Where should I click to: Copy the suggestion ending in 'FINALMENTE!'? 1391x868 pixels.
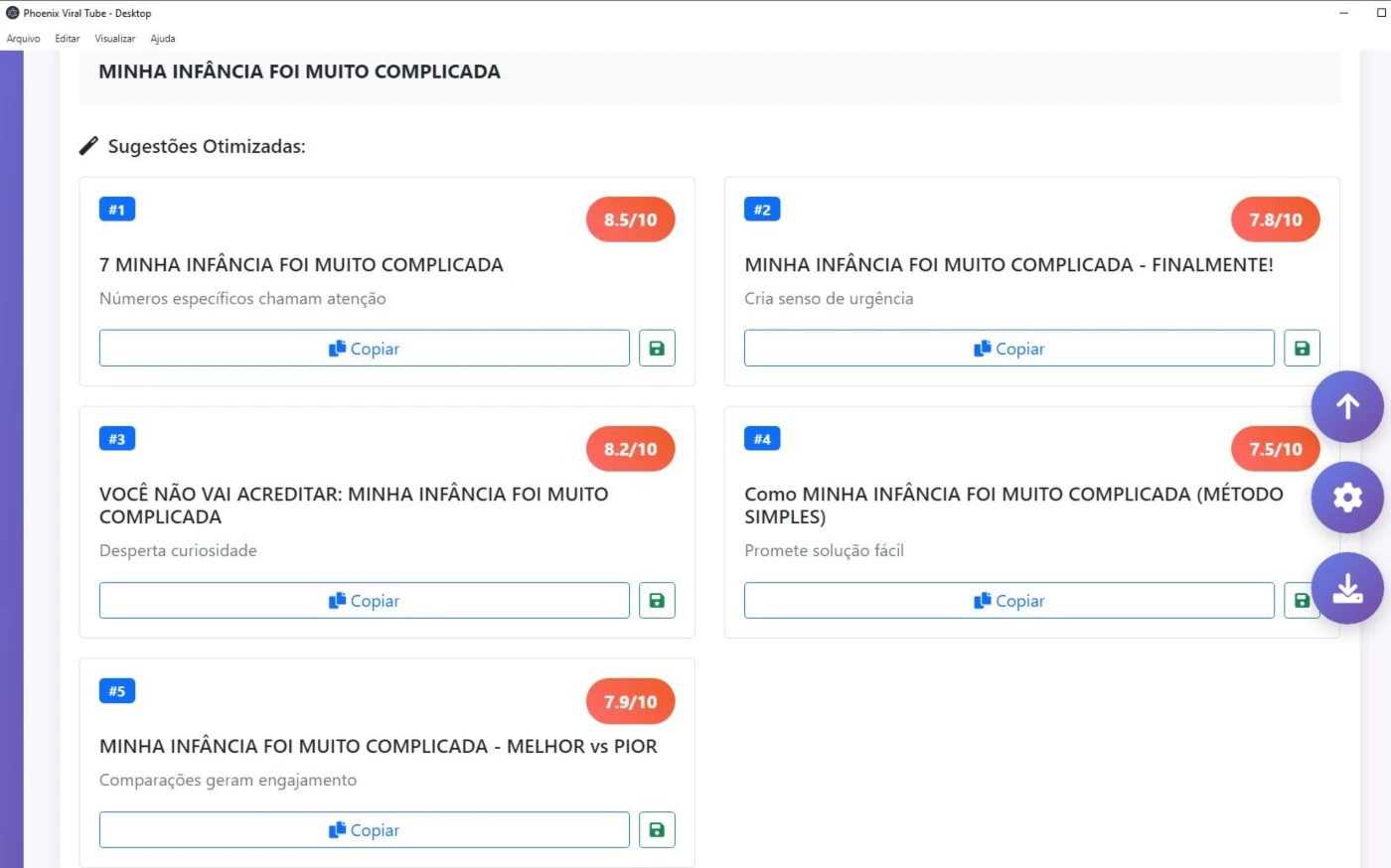tap(1009, 348)
